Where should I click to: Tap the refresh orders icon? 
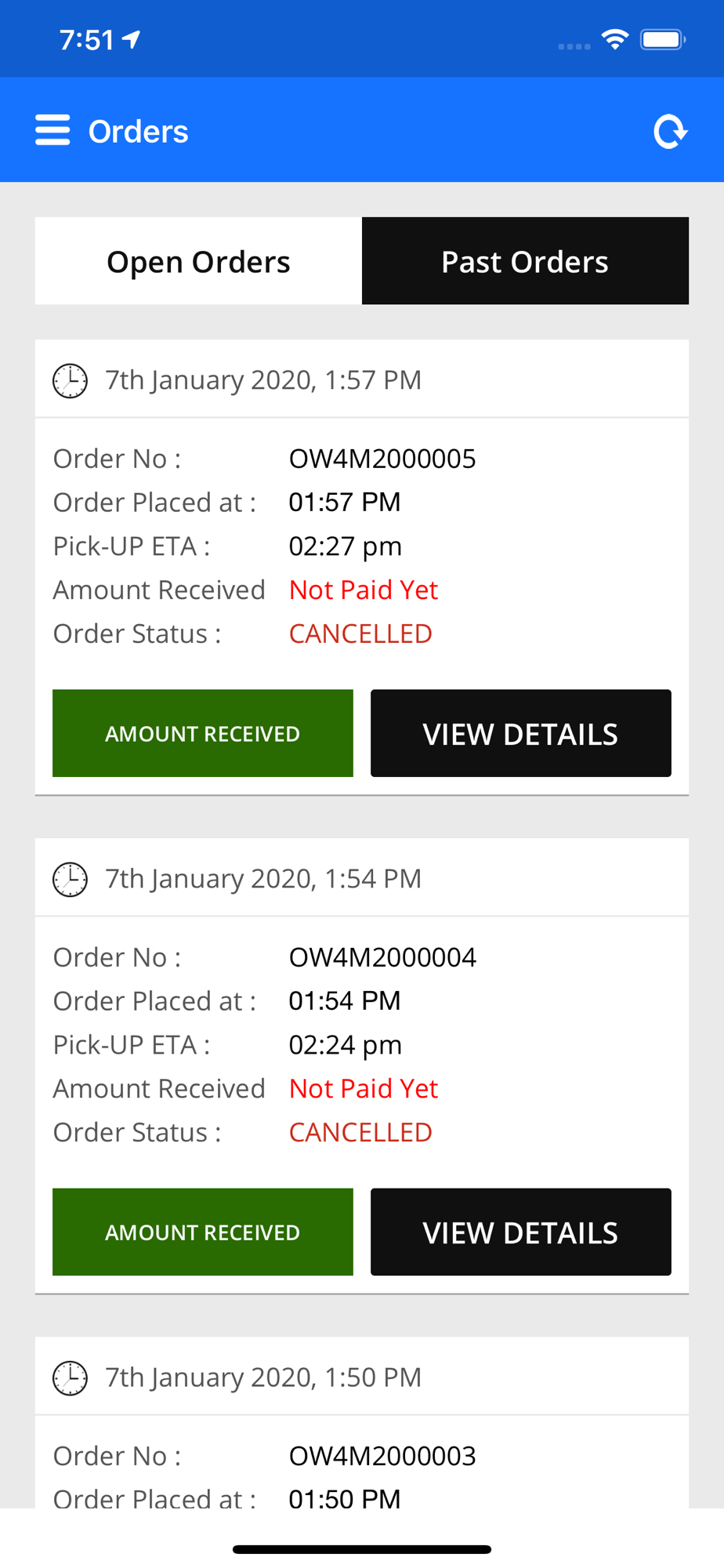[x=670, y=132]
